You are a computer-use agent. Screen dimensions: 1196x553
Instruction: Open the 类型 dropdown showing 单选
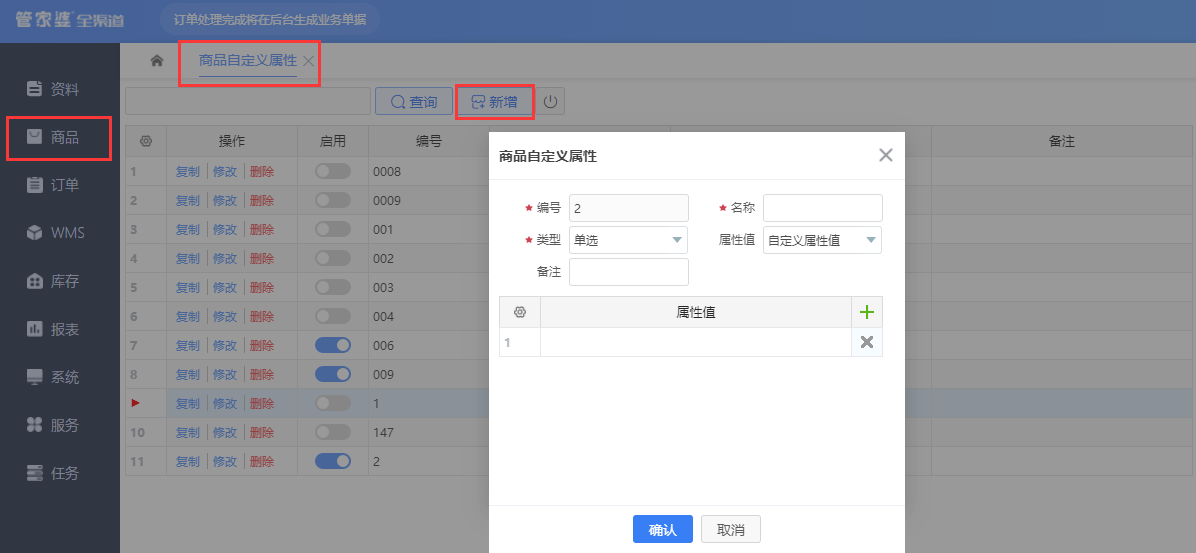coord(629,240)
